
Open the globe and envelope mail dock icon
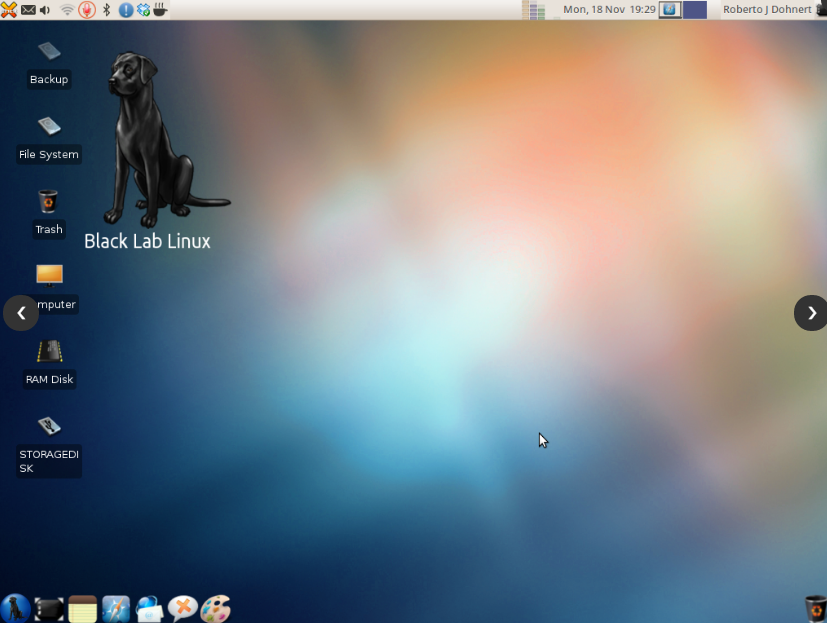tap(149, 609)
